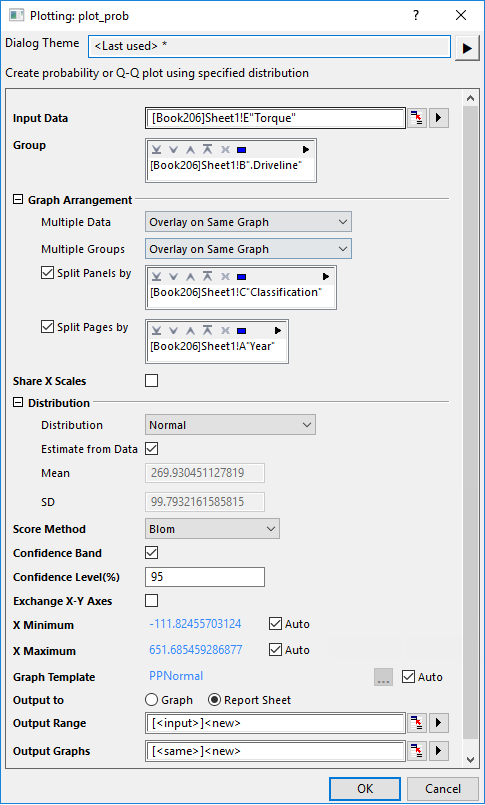Screen dimensions: 485x805
Task: Click remove (X) icon in Split Panels box
Action: pyautogui.click(x=224, y=277)
